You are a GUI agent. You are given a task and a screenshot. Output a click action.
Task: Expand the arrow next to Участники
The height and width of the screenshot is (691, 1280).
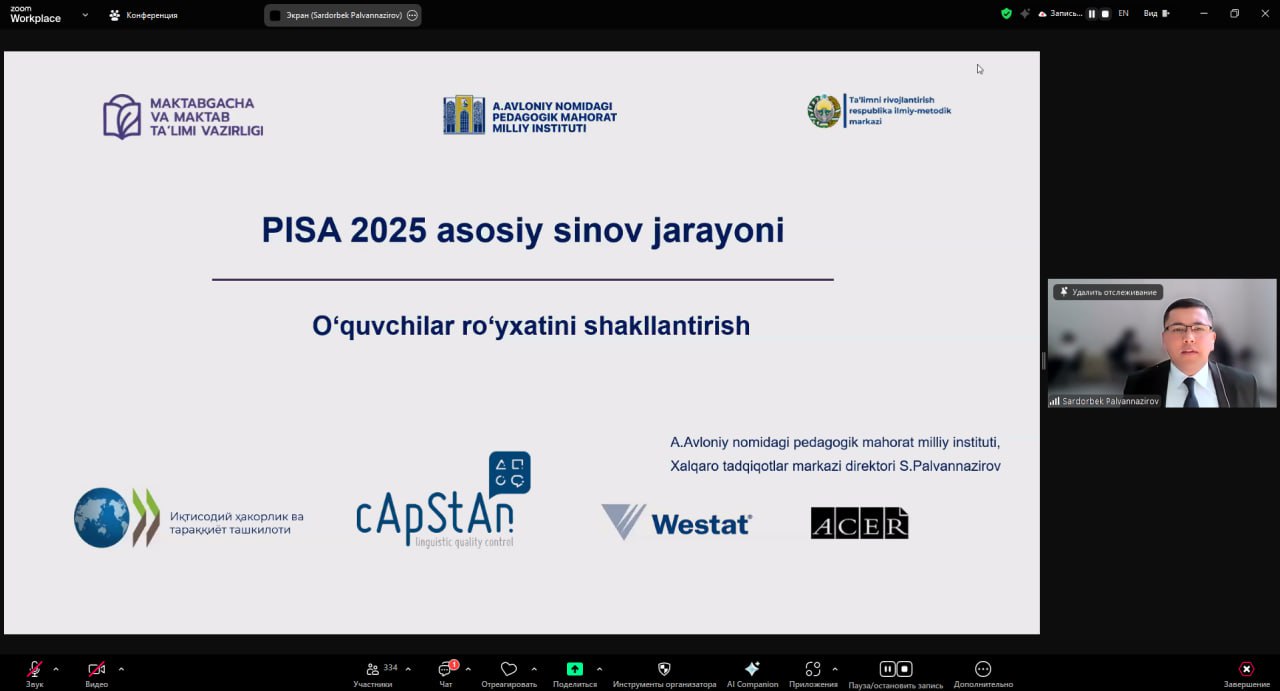[x=408, y=669]
